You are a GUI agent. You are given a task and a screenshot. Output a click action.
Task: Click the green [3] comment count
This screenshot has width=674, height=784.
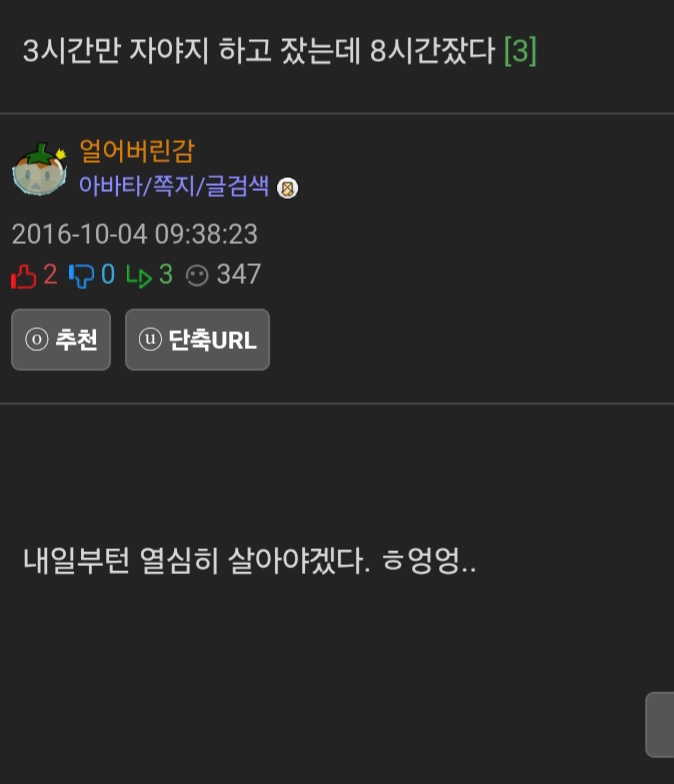pos(520,50)
